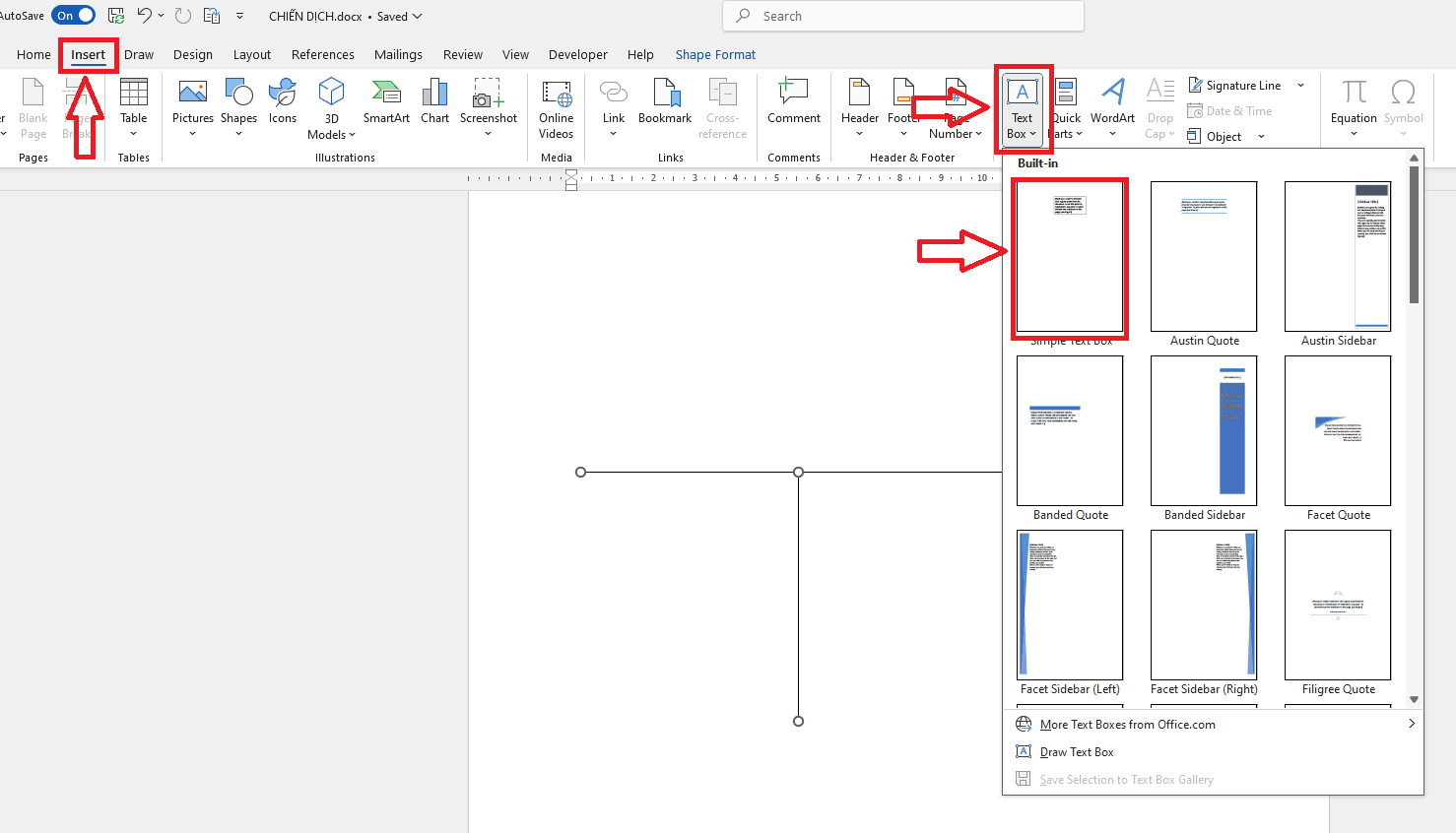
Task: Expand More Text Boxes from Office.com
Action: click(1127, 725)
